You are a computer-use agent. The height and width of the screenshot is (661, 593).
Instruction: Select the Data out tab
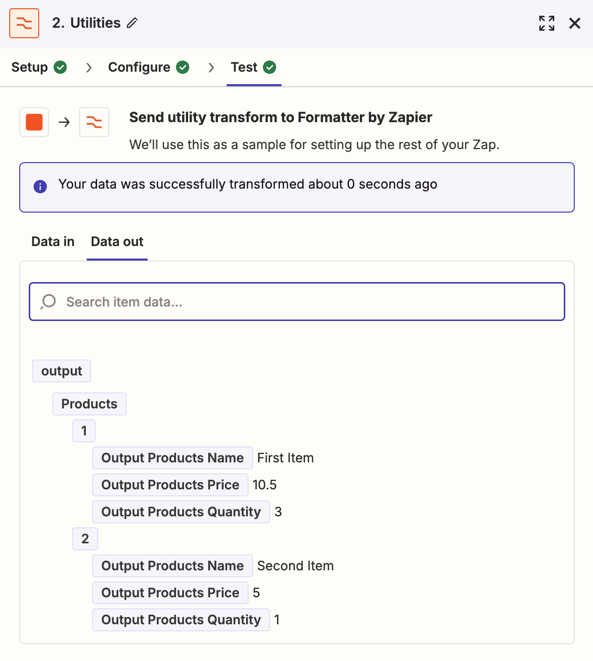[117, 241]
